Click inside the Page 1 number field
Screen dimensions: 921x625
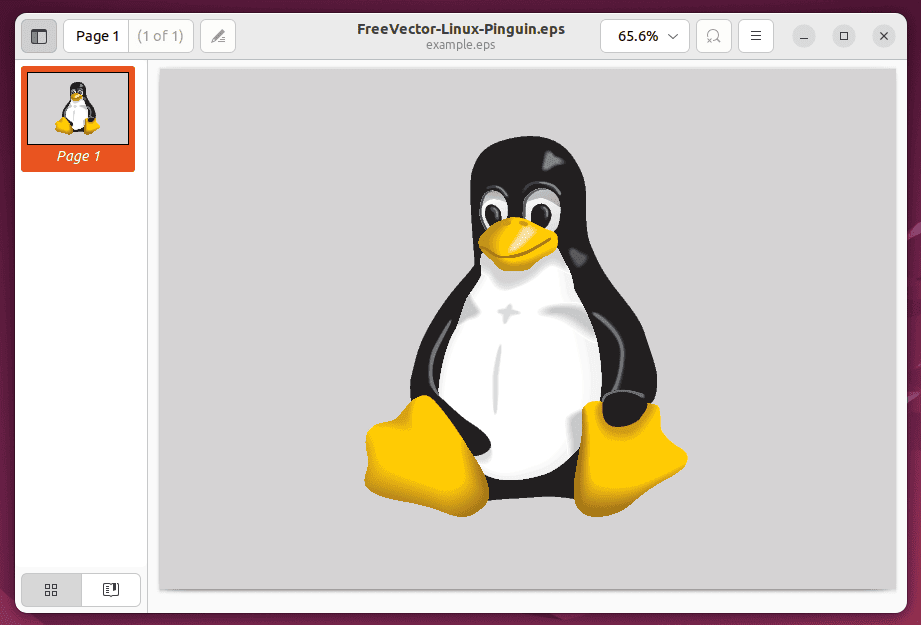[x=96, y=36]
